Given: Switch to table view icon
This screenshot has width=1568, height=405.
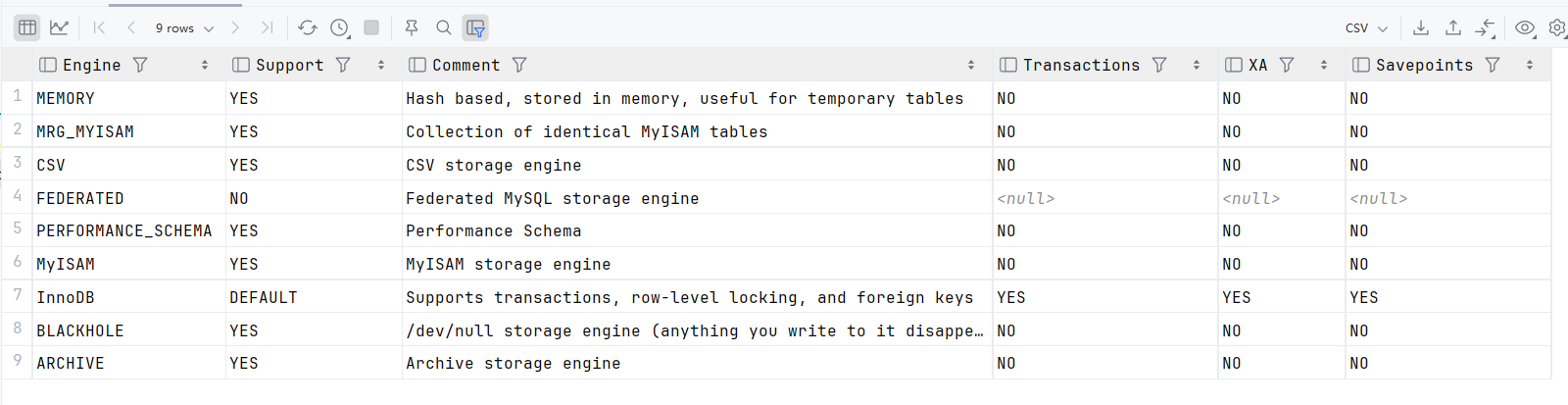Looking at the screenshot, I should point(27,27).
